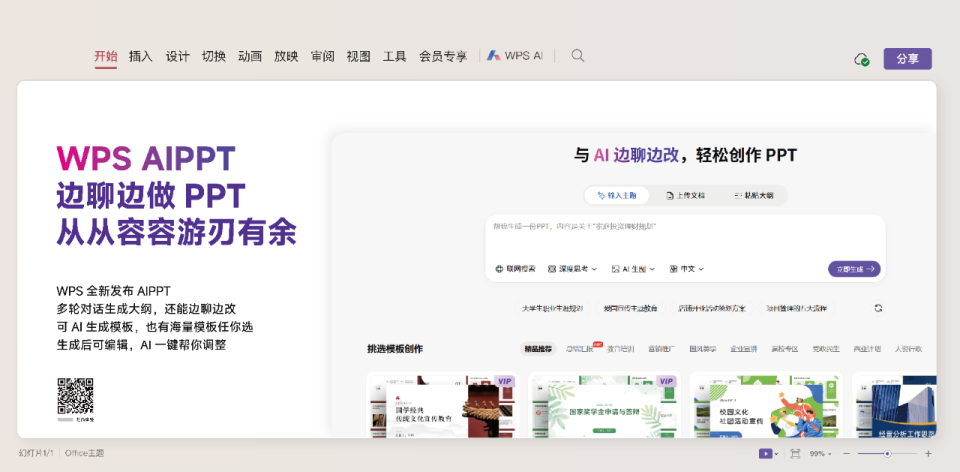Open the 会员专享 tab
This screenshot has width=960, height=472.
(443, 56)
